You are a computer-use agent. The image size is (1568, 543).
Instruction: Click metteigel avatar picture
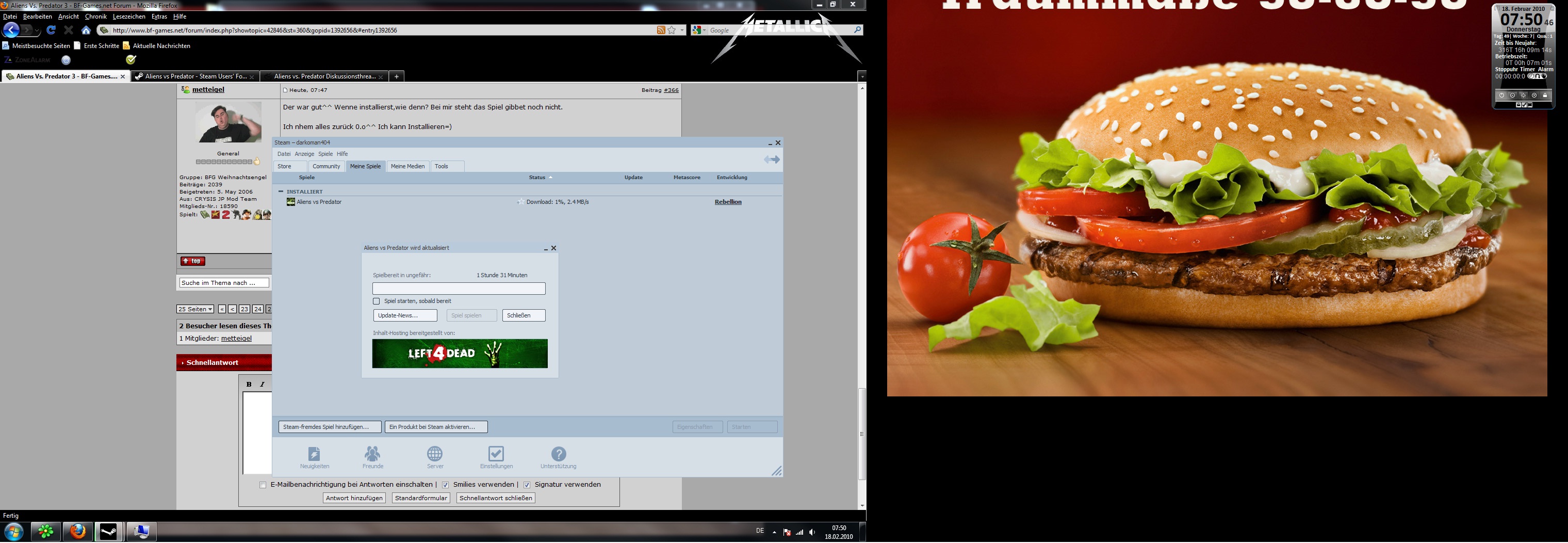(228, 122)
